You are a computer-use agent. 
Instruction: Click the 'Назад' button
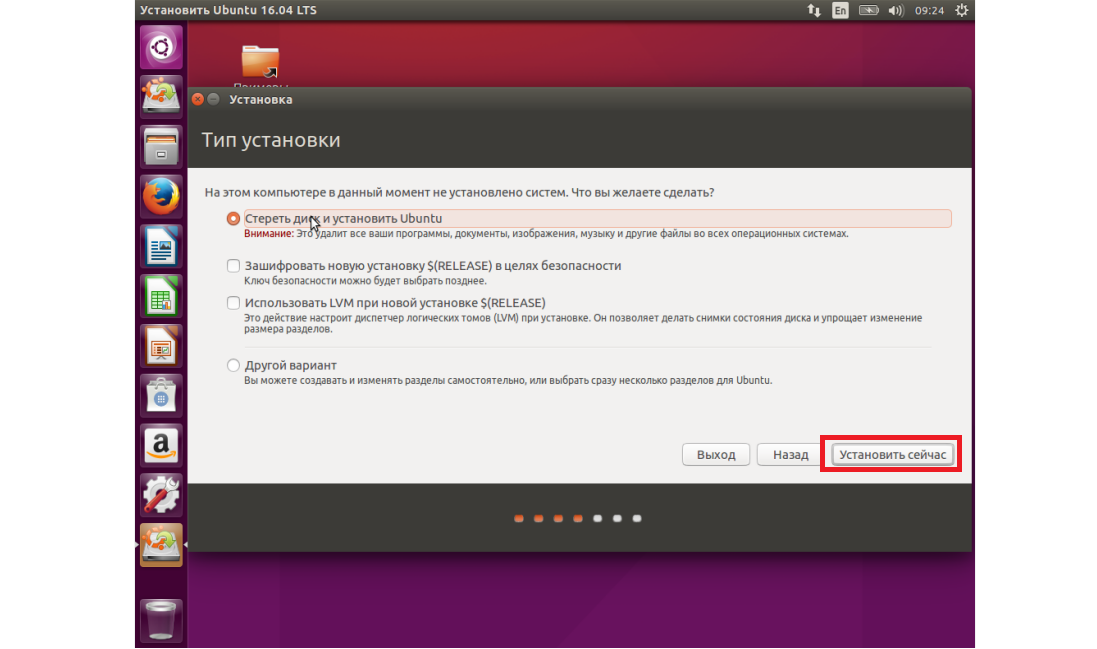tap(791, 455)
